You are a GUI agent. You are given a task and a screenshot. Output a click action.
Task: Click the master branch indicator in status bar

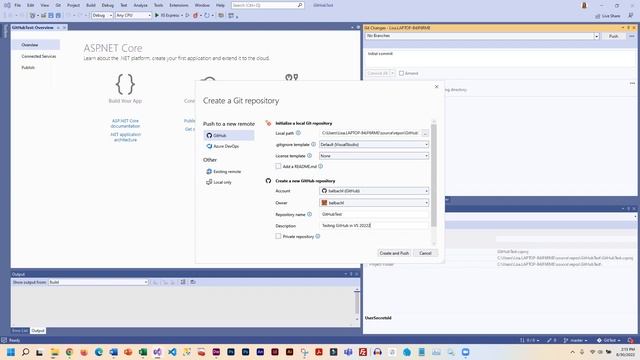pyautogui.click(x=576, y=340)
